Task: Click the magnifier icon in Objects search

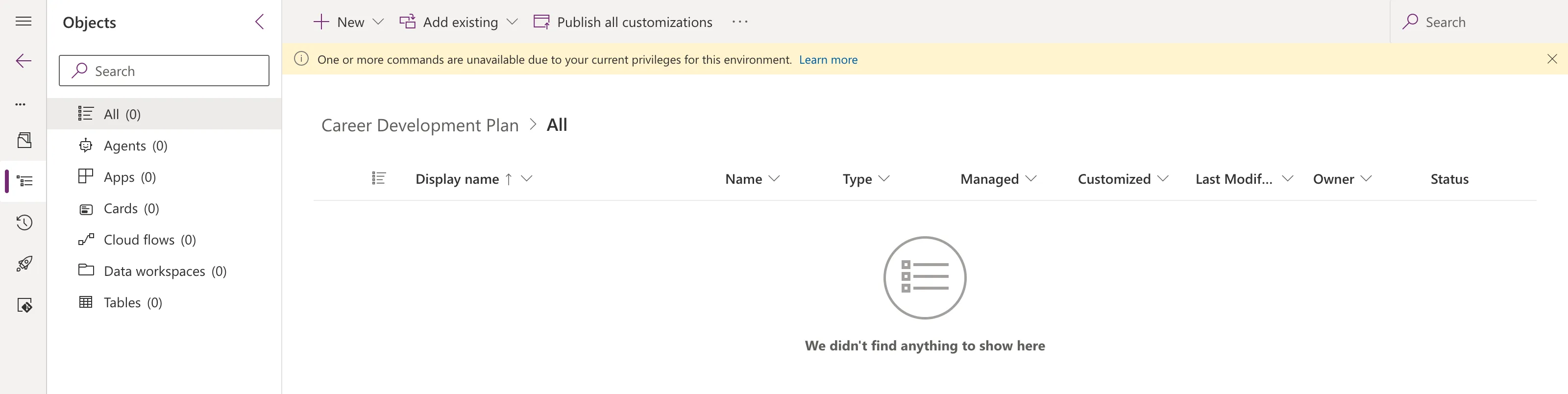Action: pyautogui.click(x=79, y=71)
